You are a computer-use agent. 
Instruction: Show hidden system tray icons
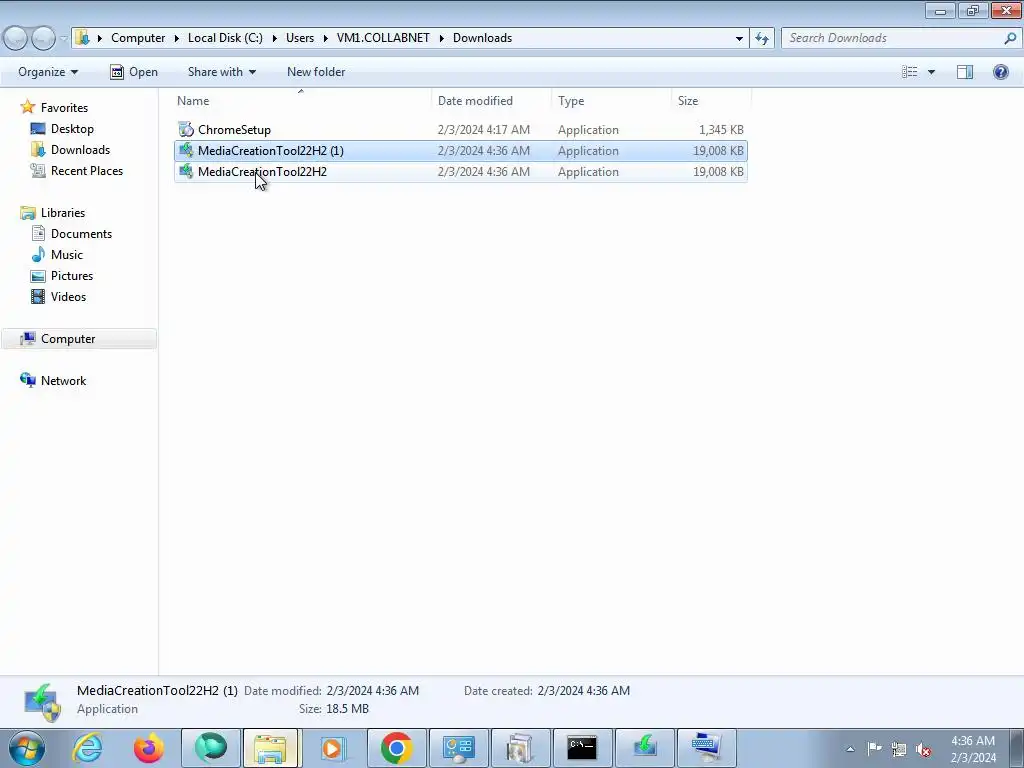[x=850, y=749]
